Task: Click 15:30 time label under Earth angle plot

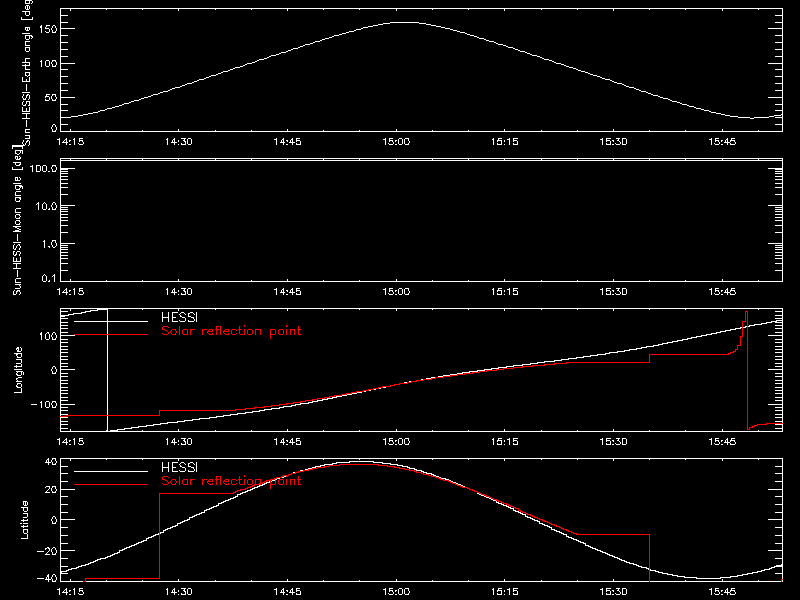Action: click(x=613, y=142)
